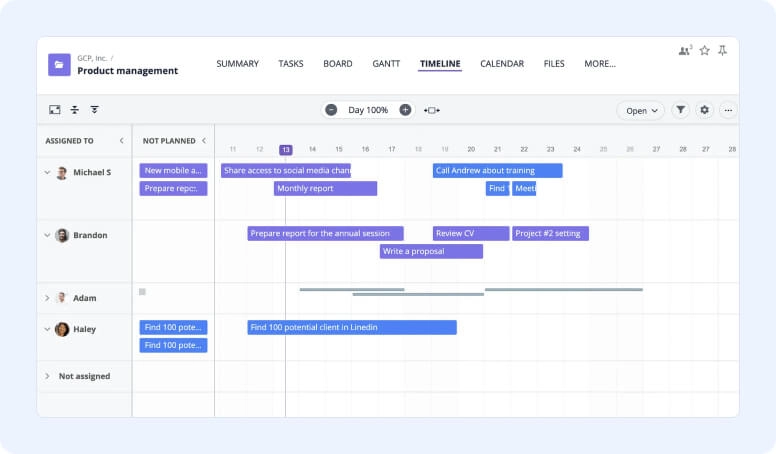Click the purple project folder icon
This screenshot has width=776, height=454.
(x=59, y=65)
